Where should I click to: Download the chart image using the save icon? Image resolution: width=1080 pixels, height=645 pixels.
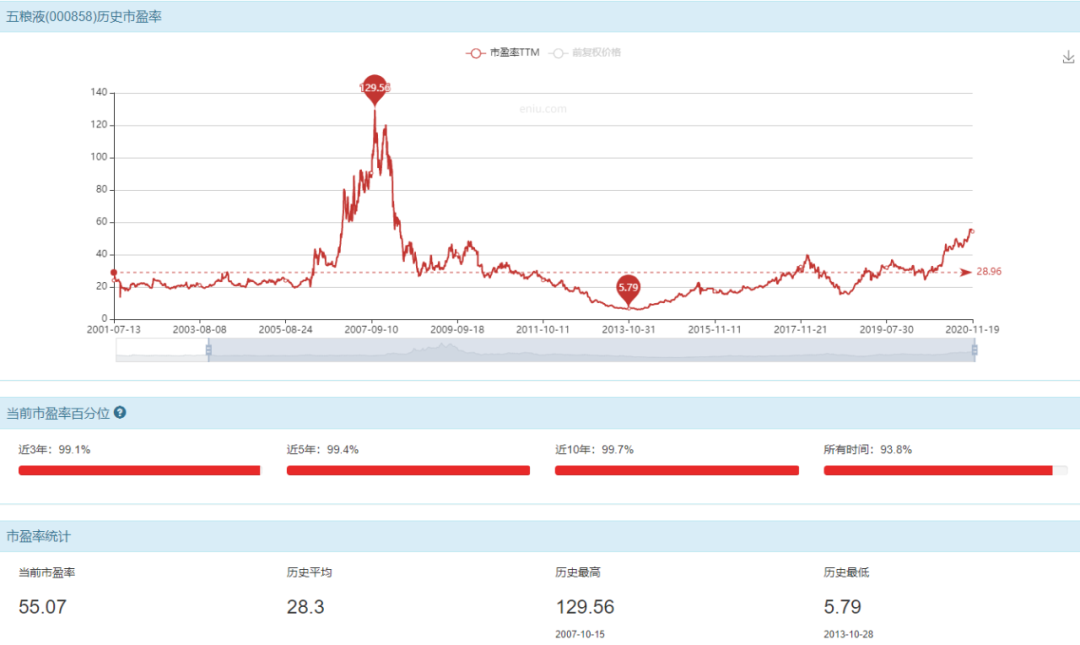pos(1068,57)
